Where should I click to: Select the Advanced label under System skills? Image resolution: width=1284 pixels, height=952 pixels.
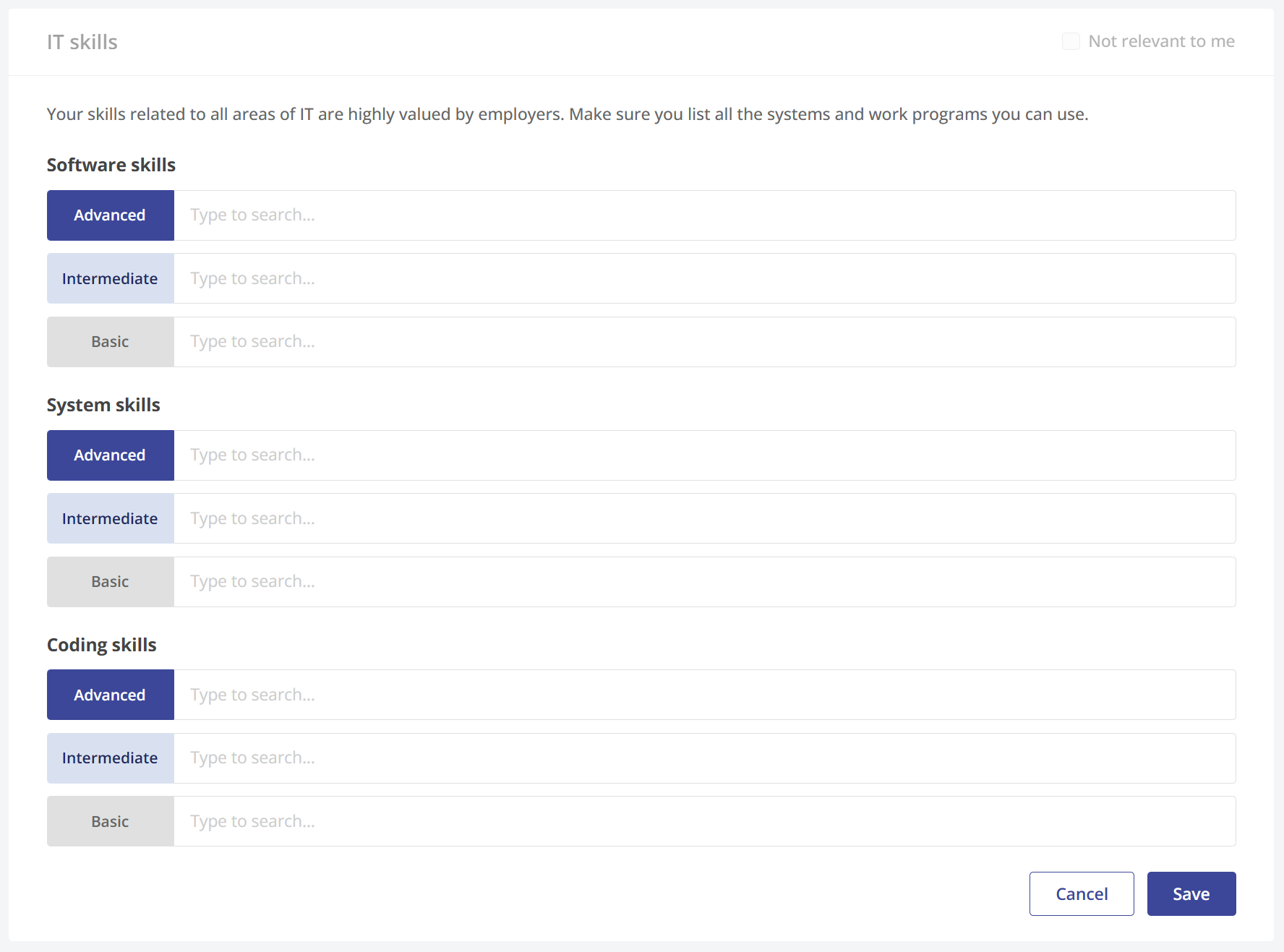110,455
